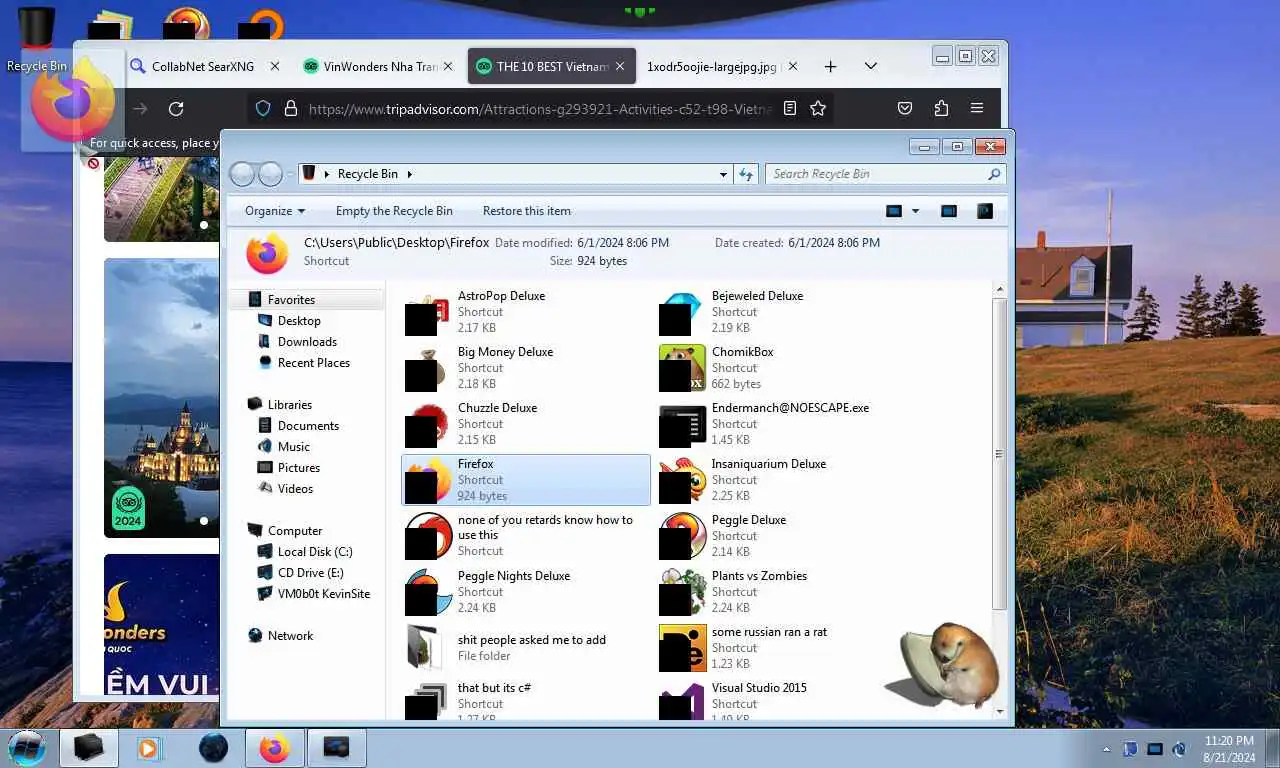1280x768 pixels.
Task: Select the Big Money Deluxe icon
Action: (427, 369)
